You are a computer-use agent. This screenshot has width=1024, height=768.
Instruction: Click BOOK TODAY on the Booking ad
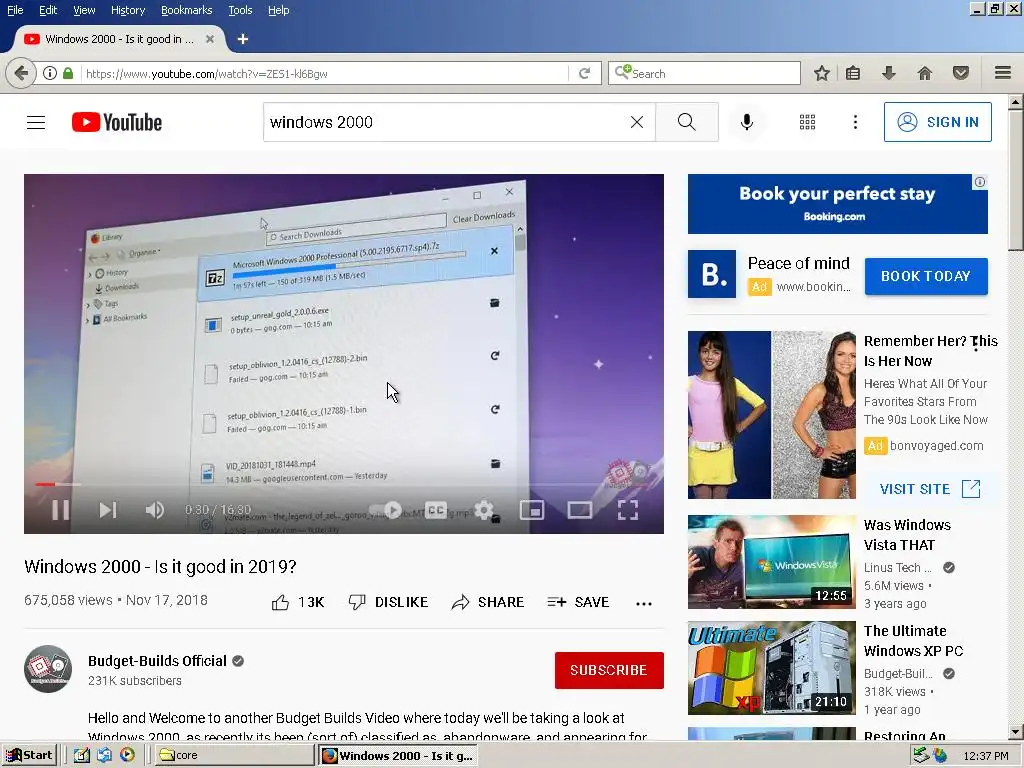tap(925, 276)
